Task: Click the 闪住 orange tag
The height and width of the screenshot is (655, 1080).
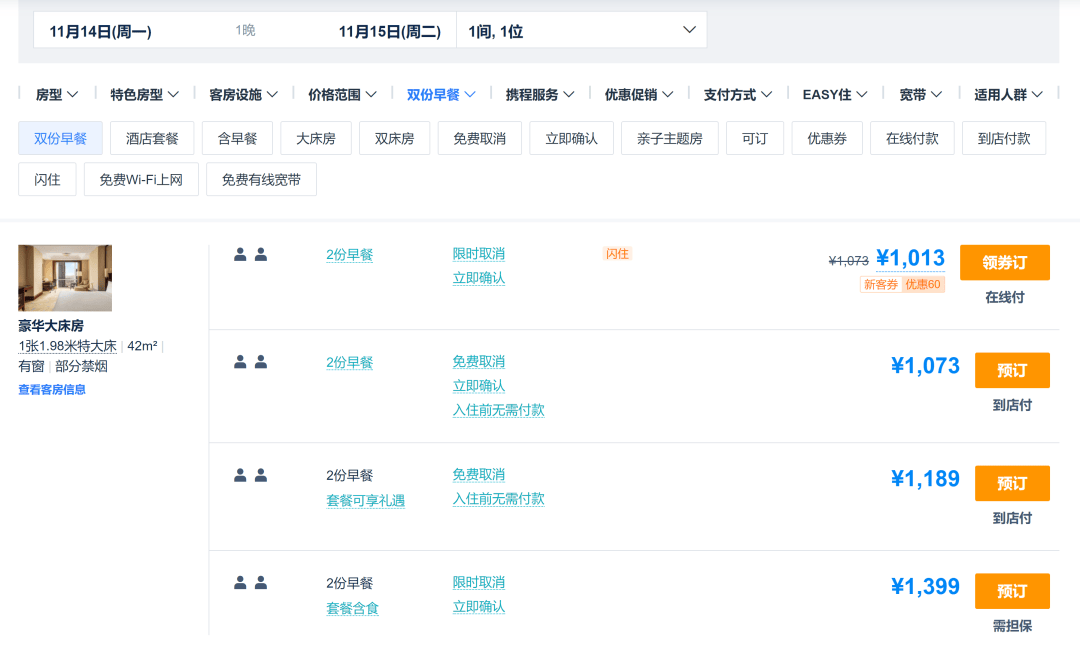Action: 617,253
